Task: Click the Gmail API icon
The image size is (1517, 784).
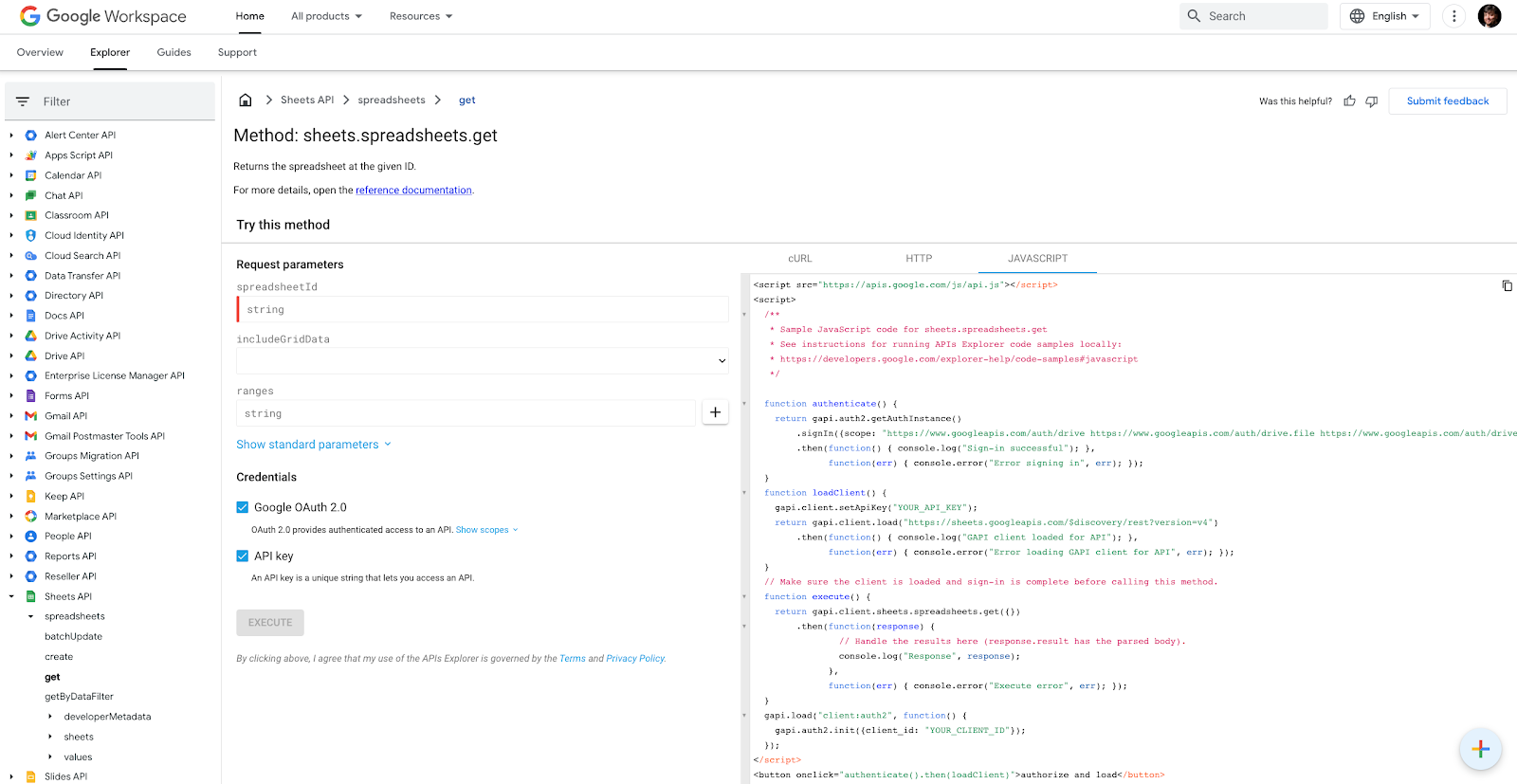Action: click(x=30, y=416)
